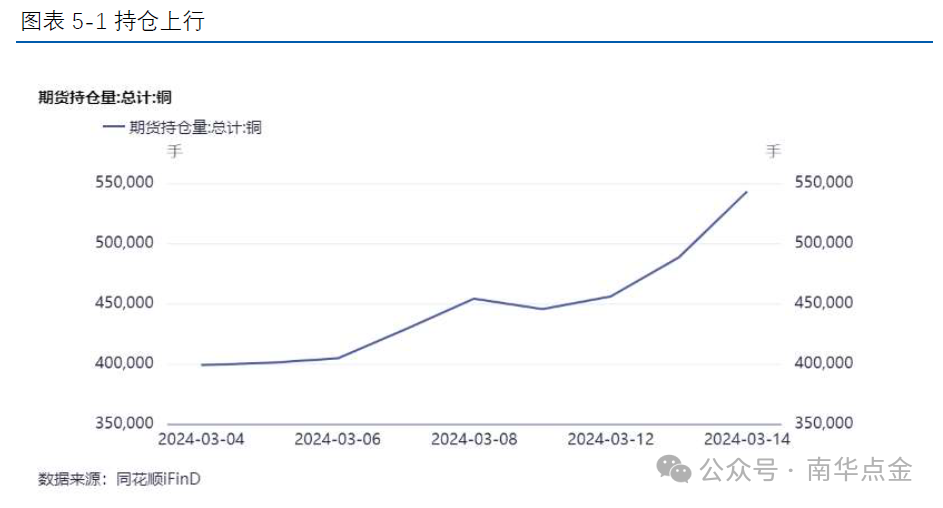Screen dimensions: 943x508
Task: Click the line's local peak at 2024-03-08
Action: (474, 298)
